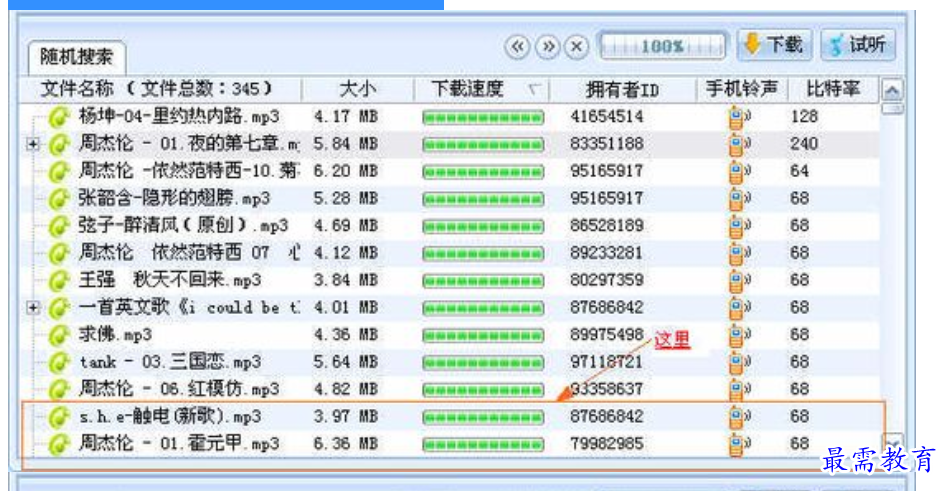Click owner ID 41654514

(607, 117)
